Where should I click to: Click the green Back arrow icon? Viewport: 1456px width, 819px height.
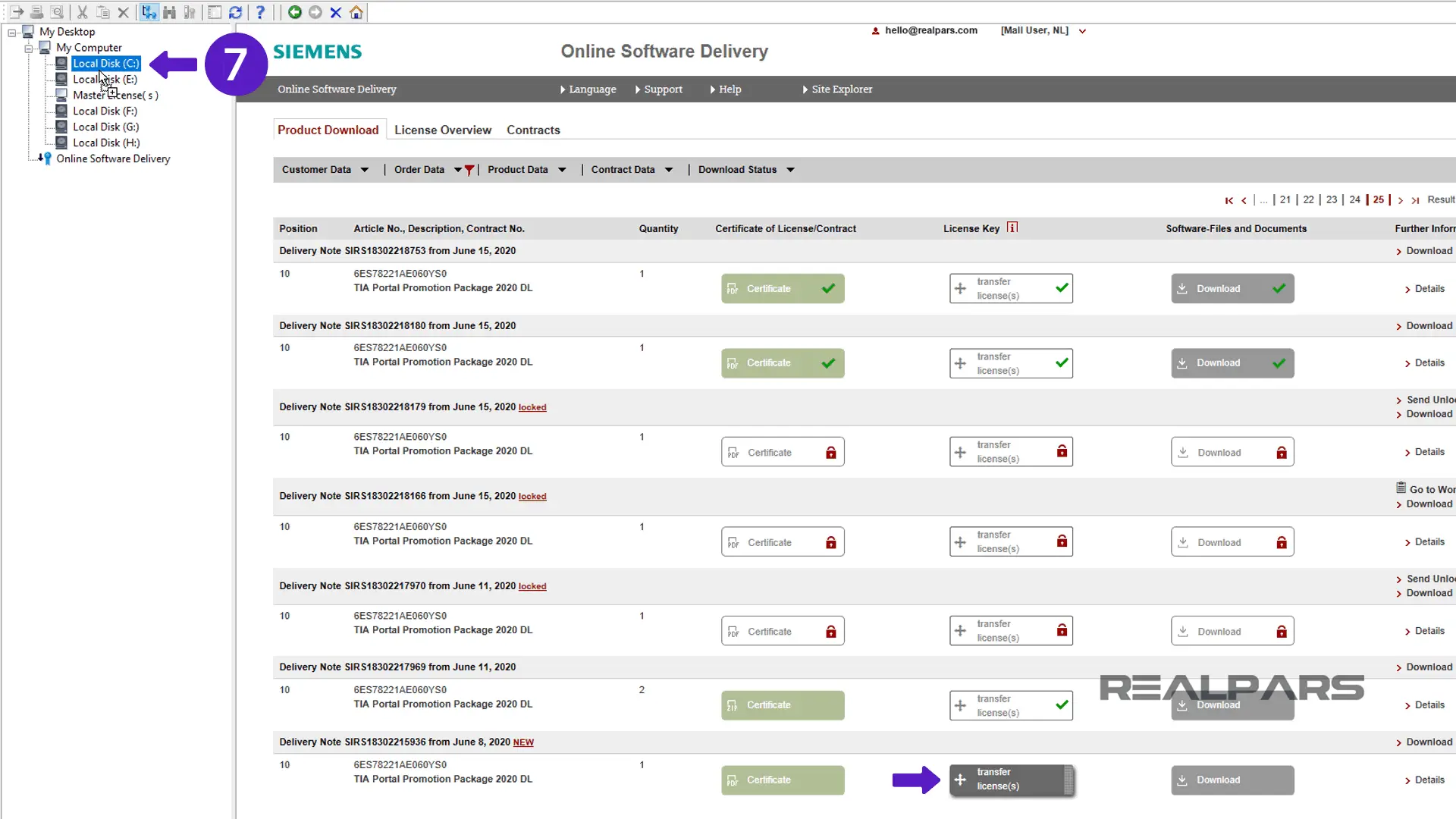tap(295, 12)
